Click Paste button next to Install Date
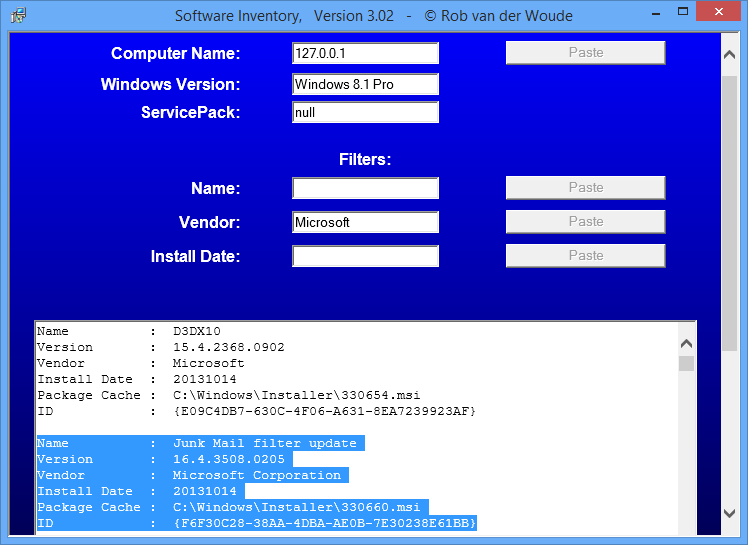Image resolution: width=748 pixels, height=545 pixels. [x=585, y=256]
